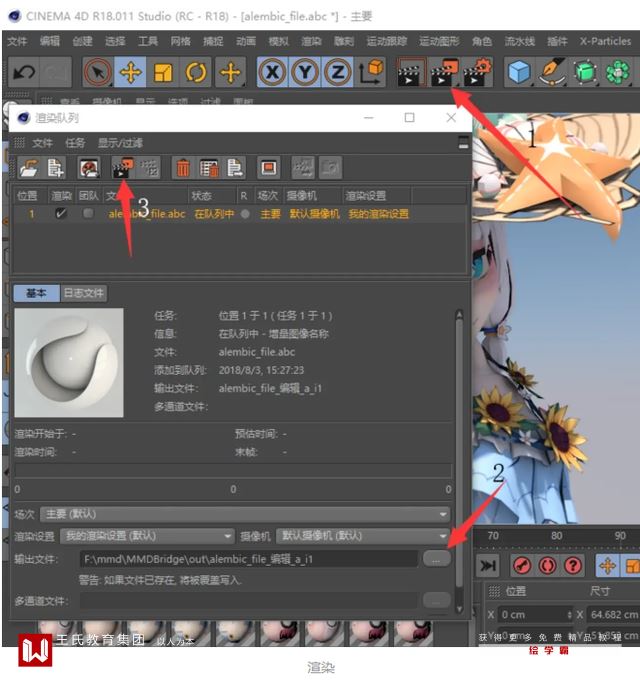Open X-Particles menu

[x=605, y=41]
